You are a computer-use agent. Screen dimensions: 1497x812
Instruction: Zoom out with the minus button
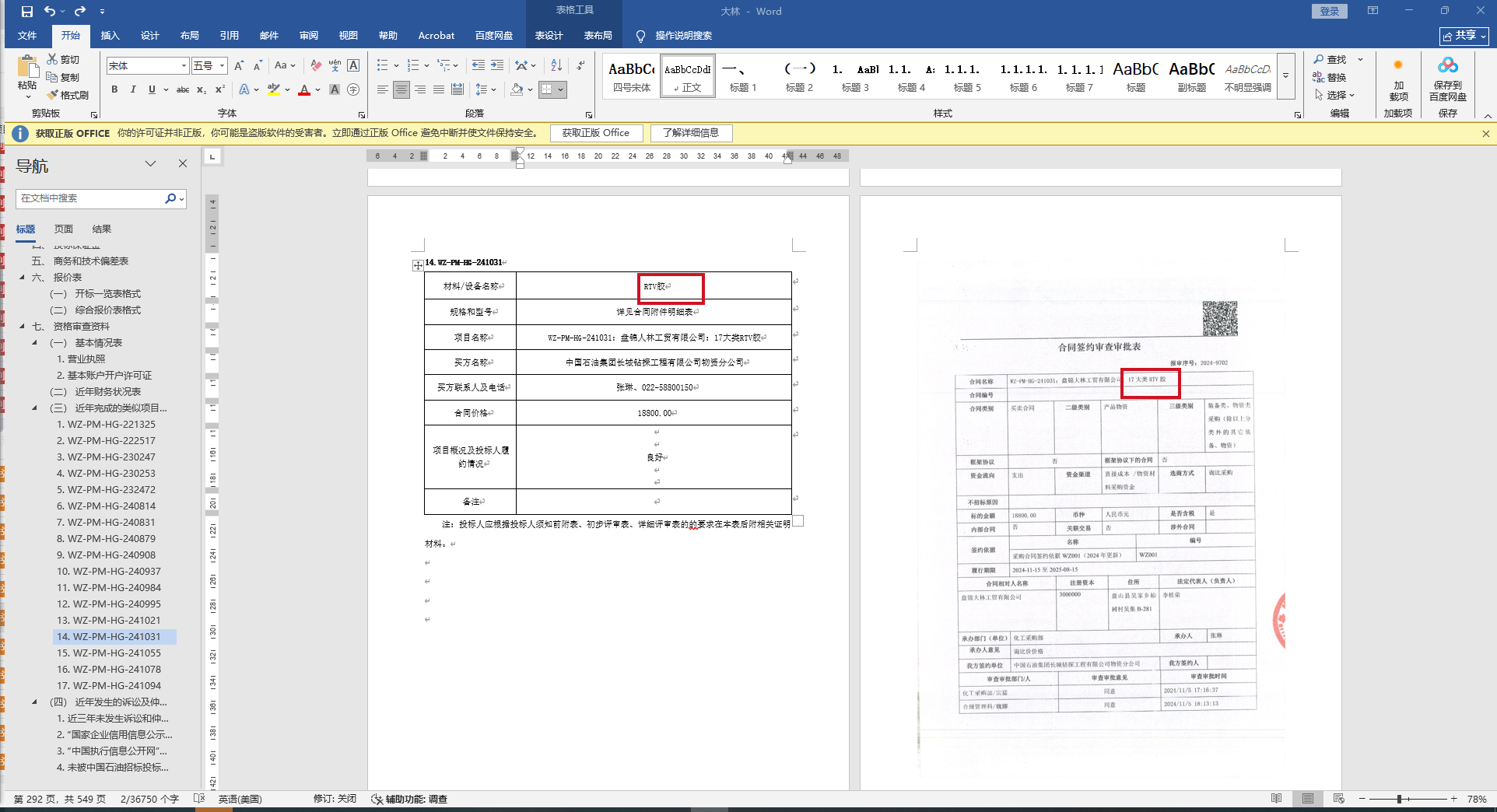click(1362, 799)
